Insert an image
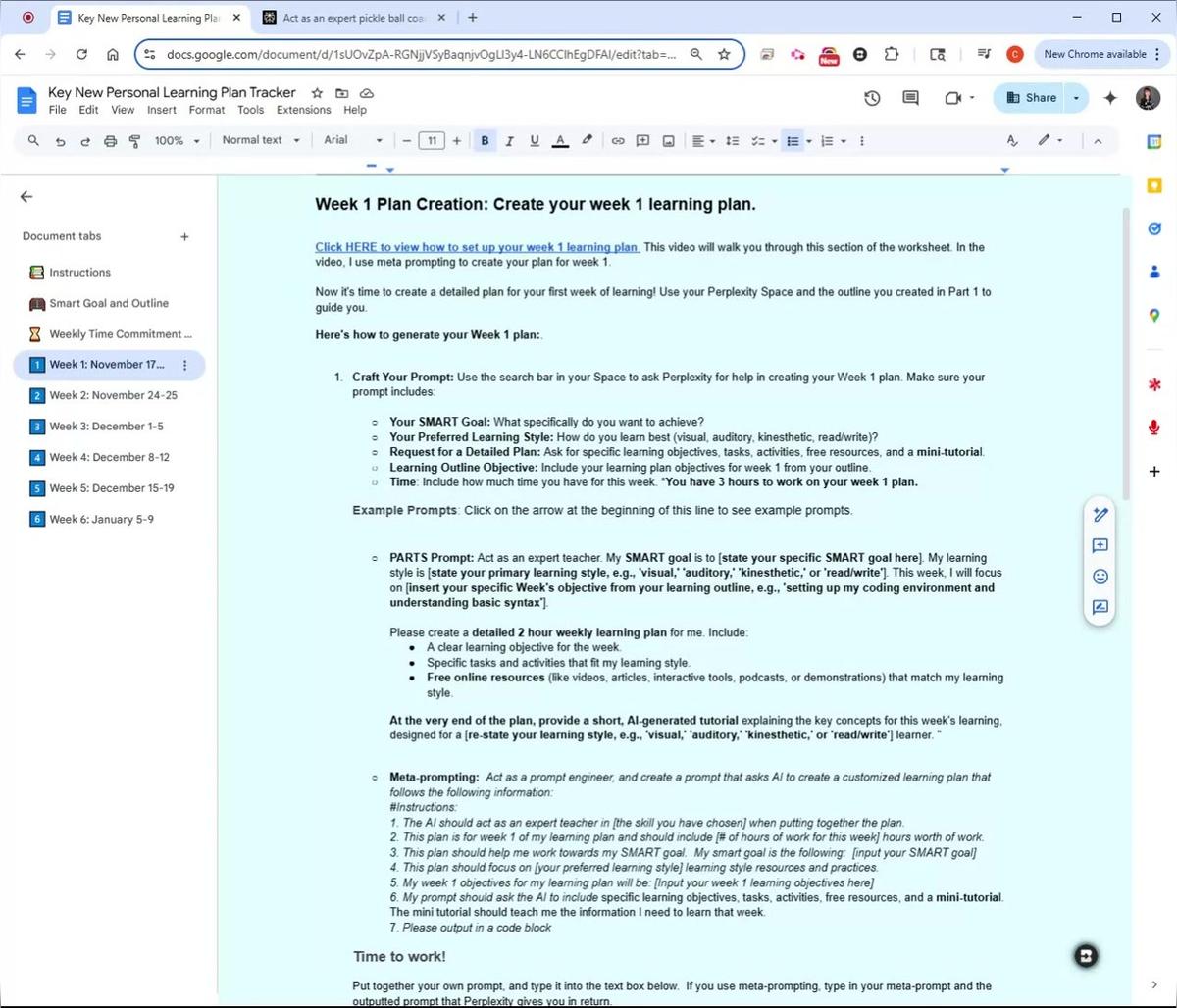The image size is (1177, 1008). click(668, 141)
